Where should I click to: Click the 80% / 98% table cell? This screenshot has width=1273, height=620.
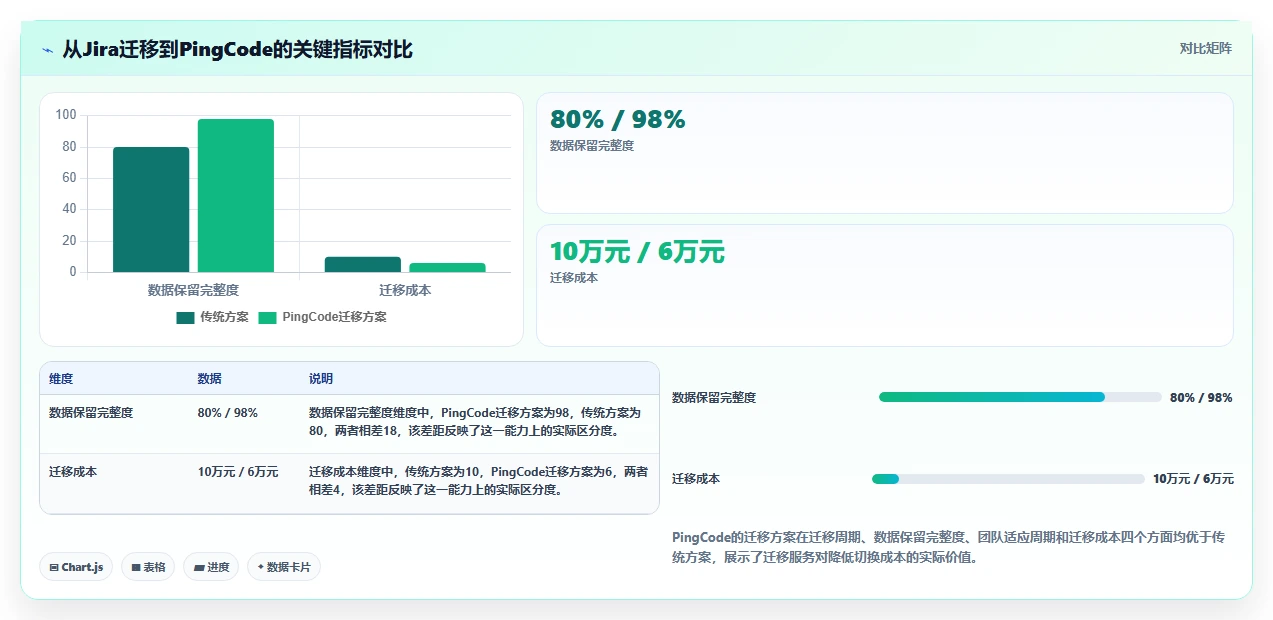pyautogui.click(x=228, y=412)
